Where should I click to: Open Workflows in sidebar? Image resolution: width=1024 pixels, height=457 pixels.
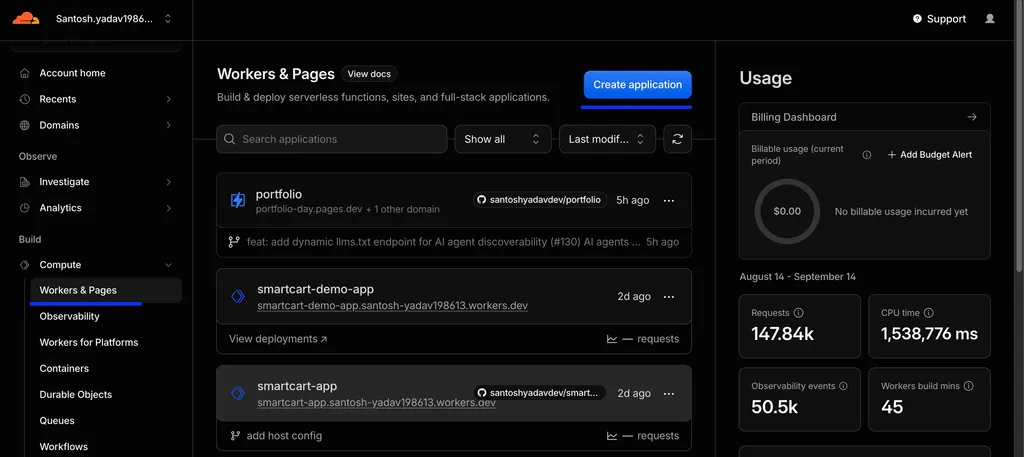(63, 447)
